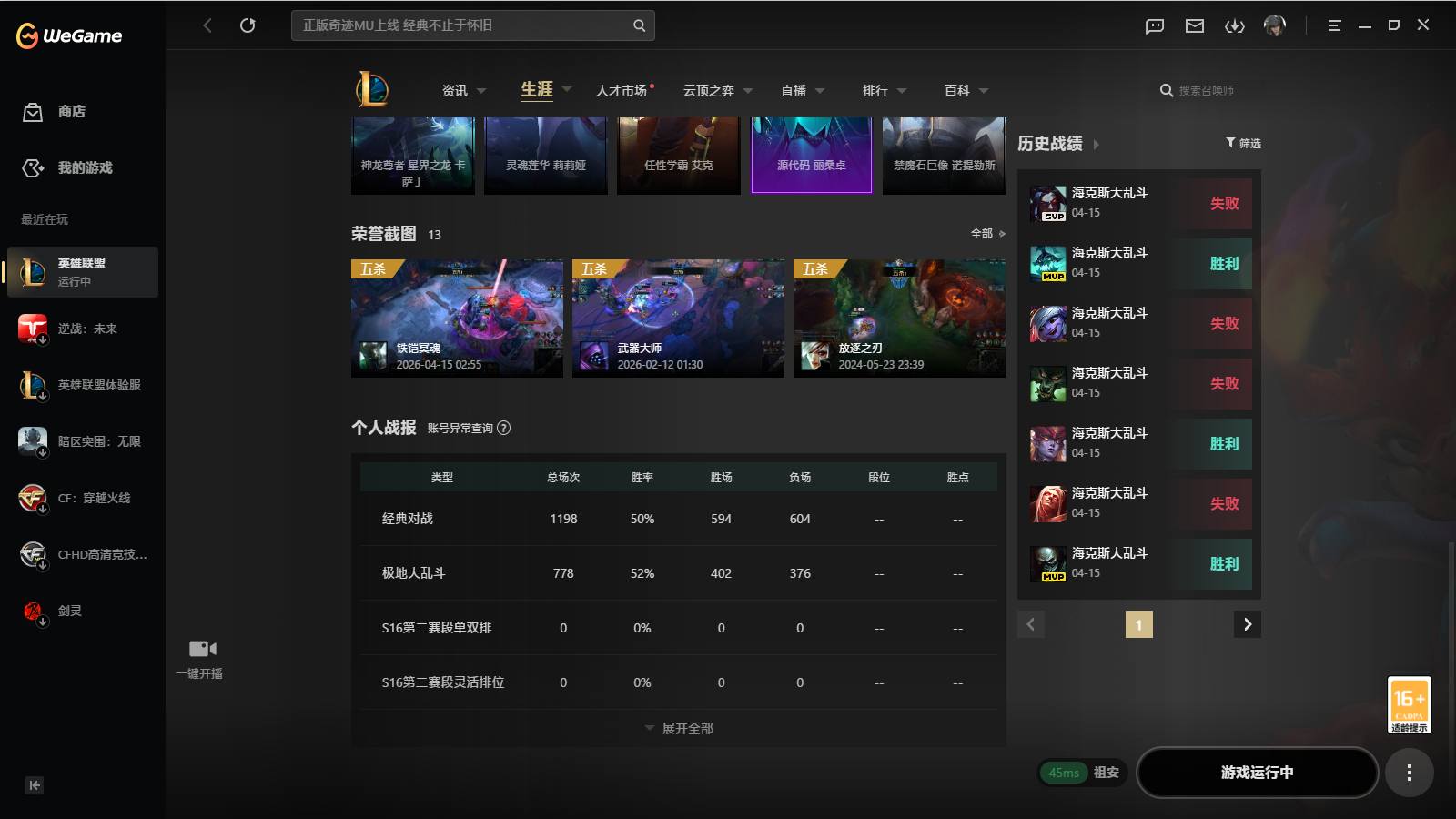1456x819 pixels.
Task: Select the 禁魔石巨像 诺提勒斯 skin card
Action: point(945,156)
